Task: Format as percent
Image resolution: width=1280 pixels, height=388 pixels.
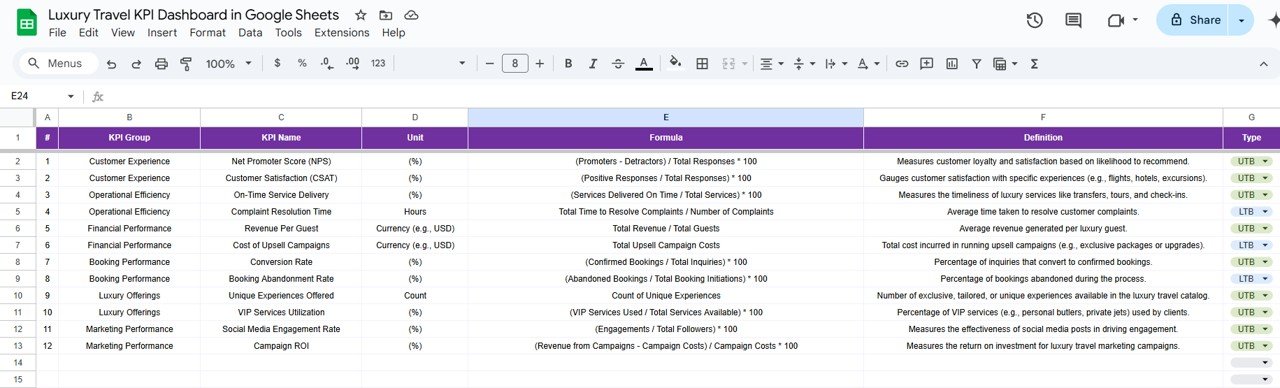Action: 302,63
